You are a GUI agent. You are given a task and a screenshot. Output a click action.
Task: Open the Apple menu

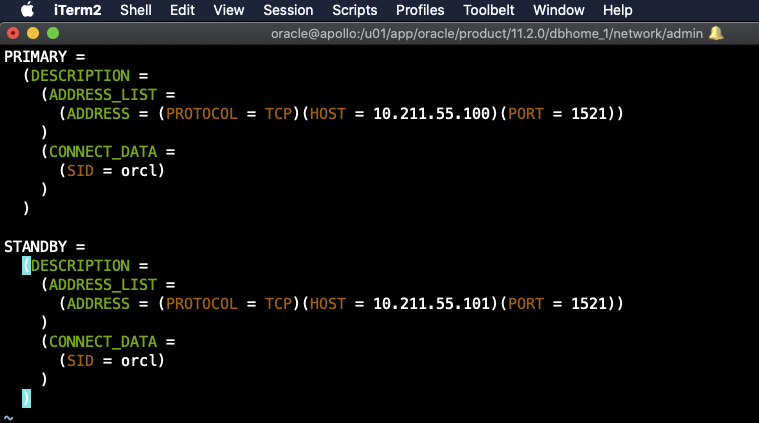26,10
